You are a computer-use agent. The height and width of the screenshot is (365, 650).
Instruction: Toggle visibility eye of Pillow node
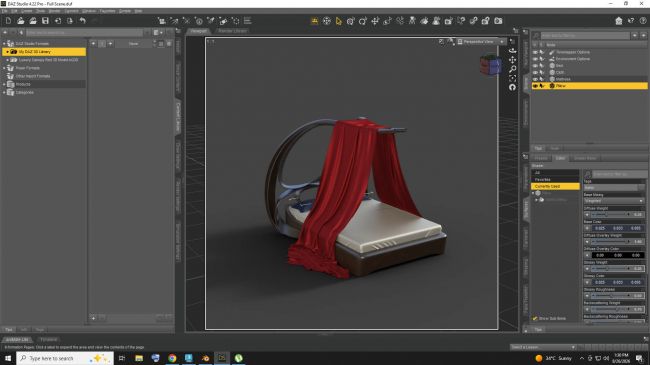point(535,86)
